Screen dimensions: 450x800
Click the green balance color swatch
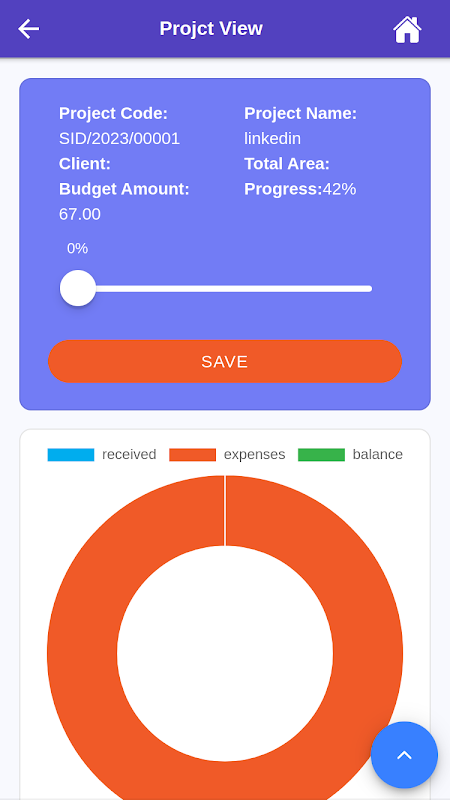click(x=321, y=455)
